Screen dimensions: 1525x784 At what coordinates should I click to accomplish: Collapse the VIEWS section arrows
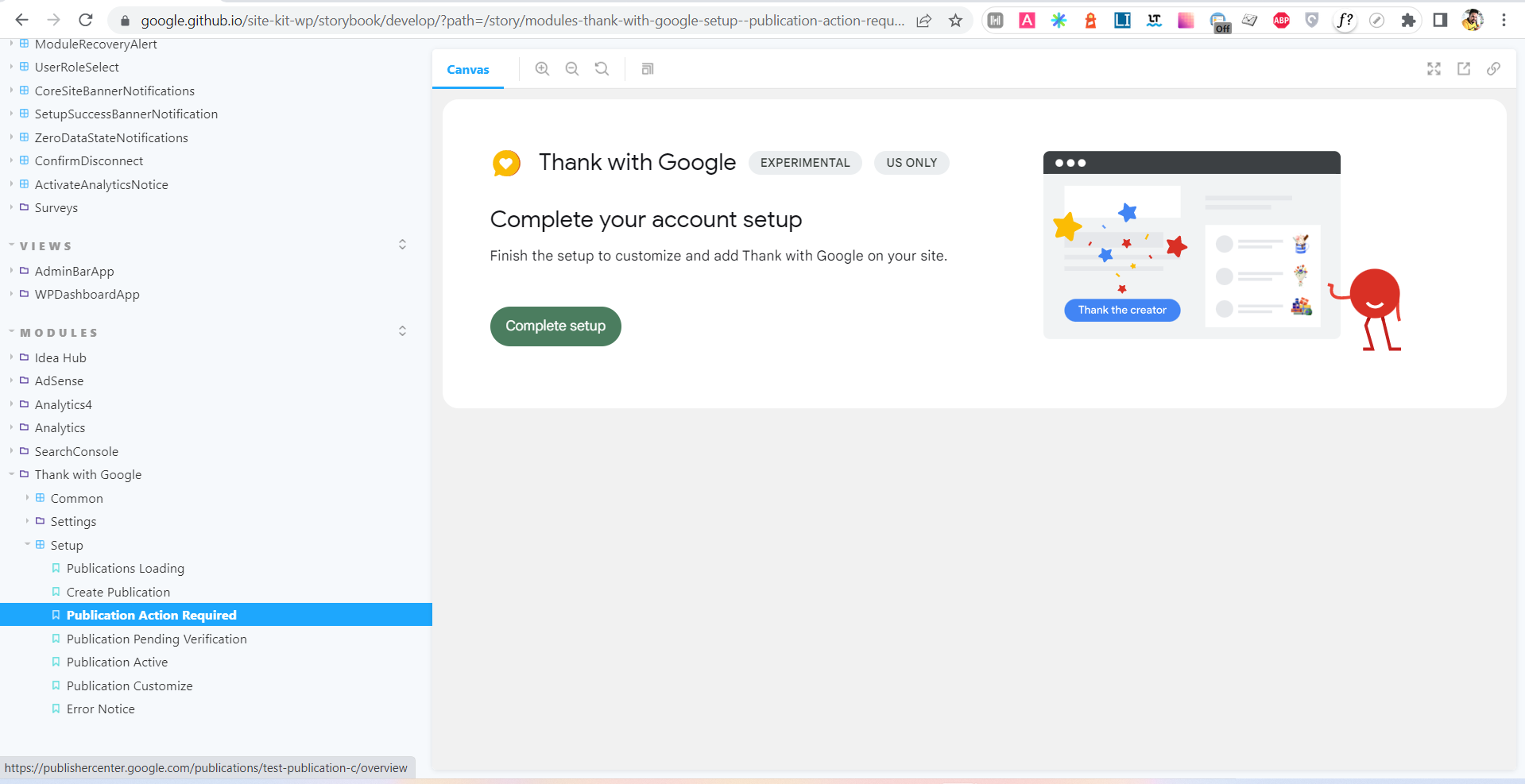point(402,245)
